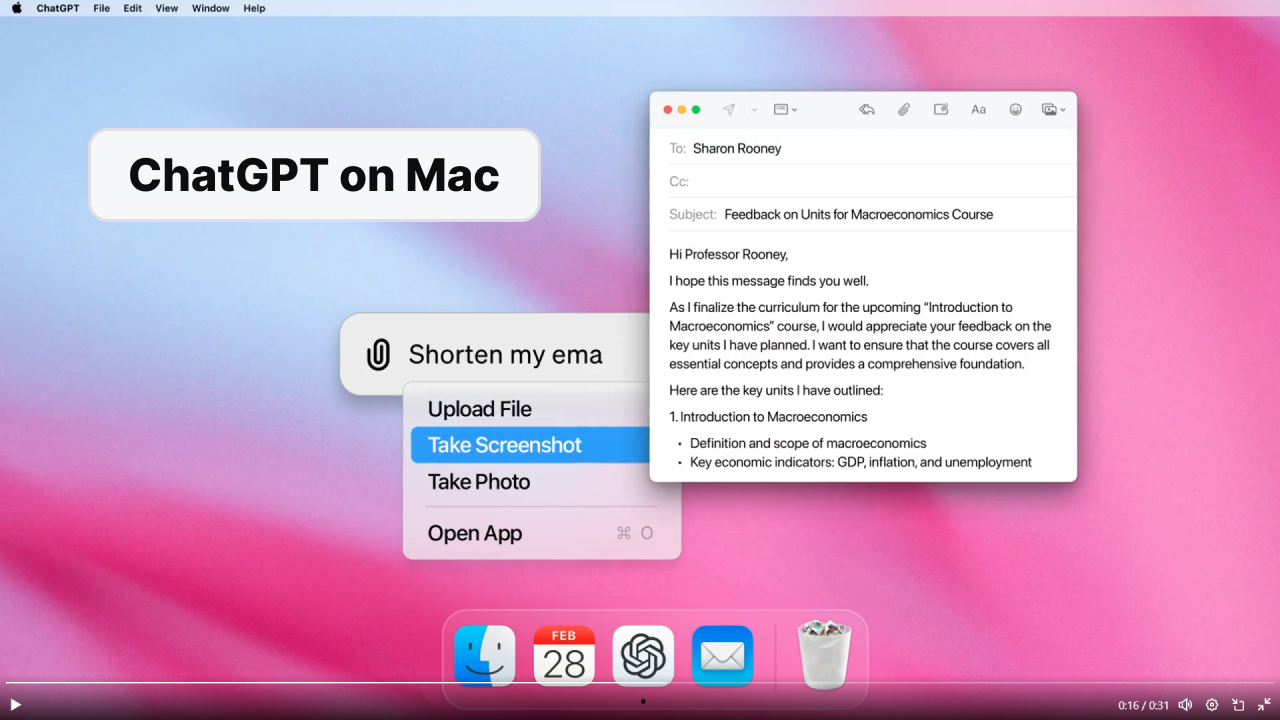This screenshot has width=1280, height=720.
Task: Play the video
Action: pyautogui.click(x=15, y=705)
